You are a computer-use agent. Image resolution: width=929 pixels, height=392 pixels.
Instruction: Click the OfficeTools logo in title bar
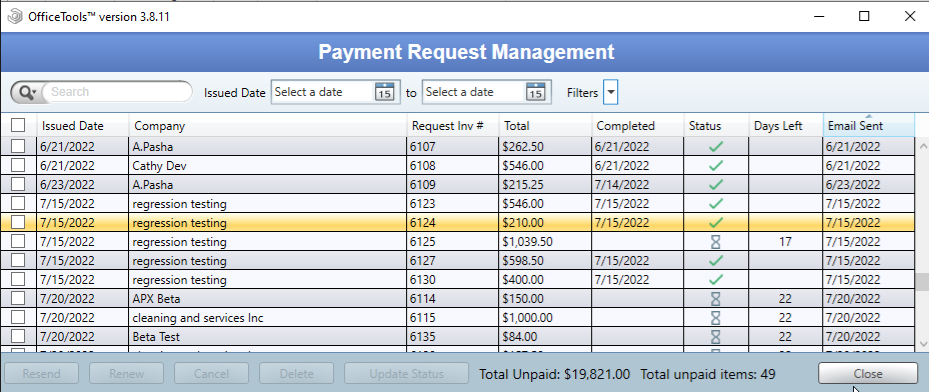point(15,17)
